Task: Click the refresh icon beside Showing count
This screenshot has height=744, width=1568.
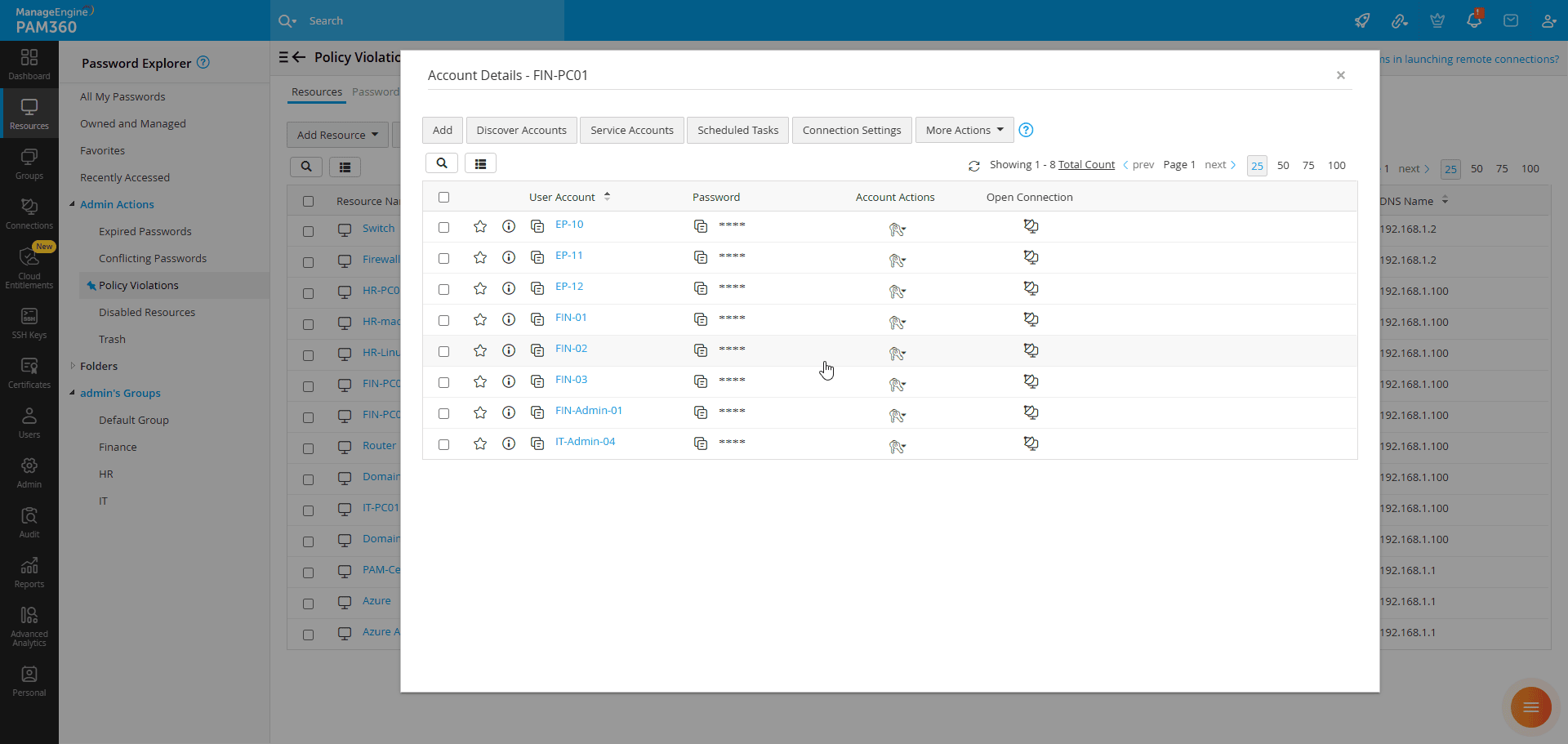Action: (973, 166)
